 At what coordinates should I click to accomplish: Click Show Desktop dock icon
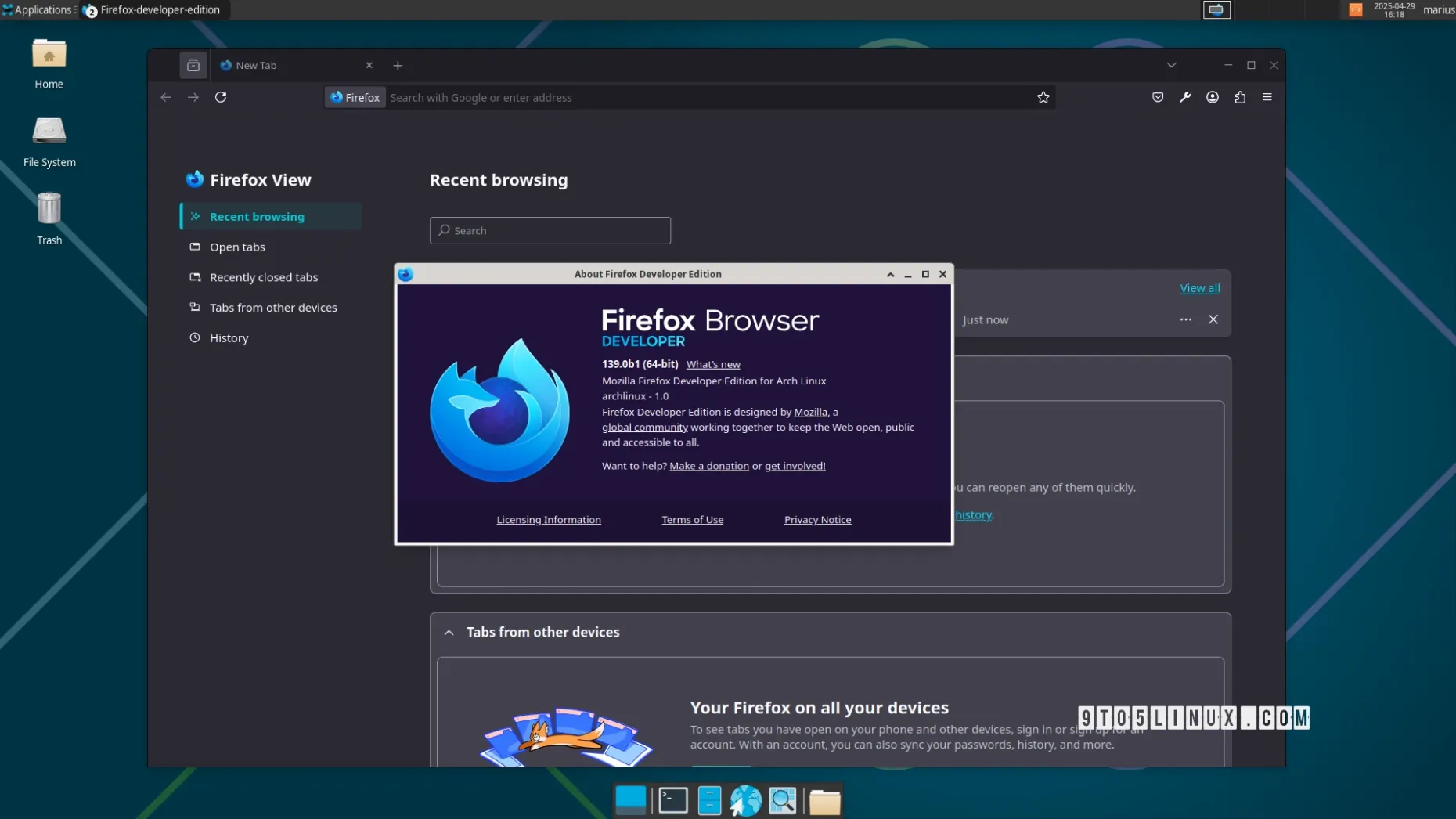point(630,800)
